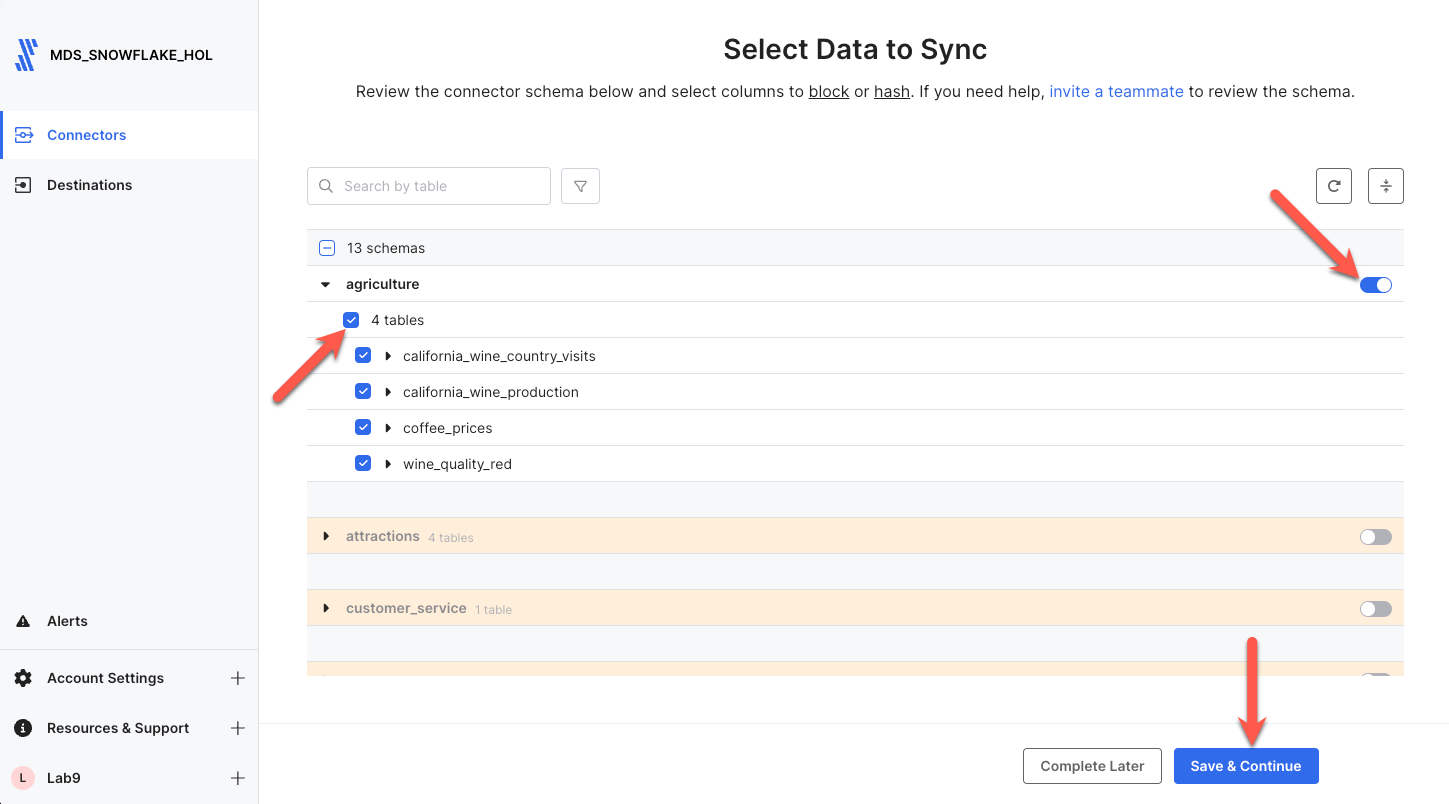The width and height of the screenshot is (1449, 804).
Task: Enable the attractions schema toggle
Action: [1375, 537]
